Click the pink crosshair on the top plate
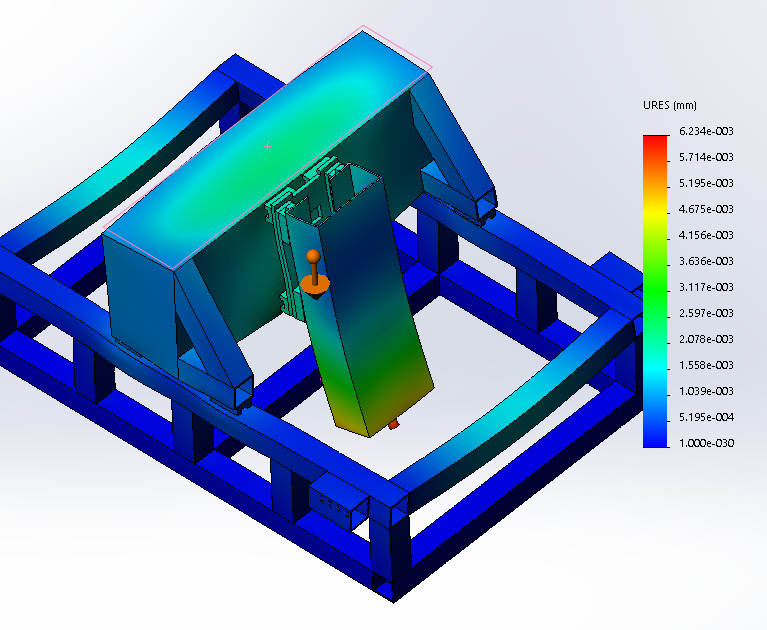This screenshot has width=767, height=630. pos(267,146)
